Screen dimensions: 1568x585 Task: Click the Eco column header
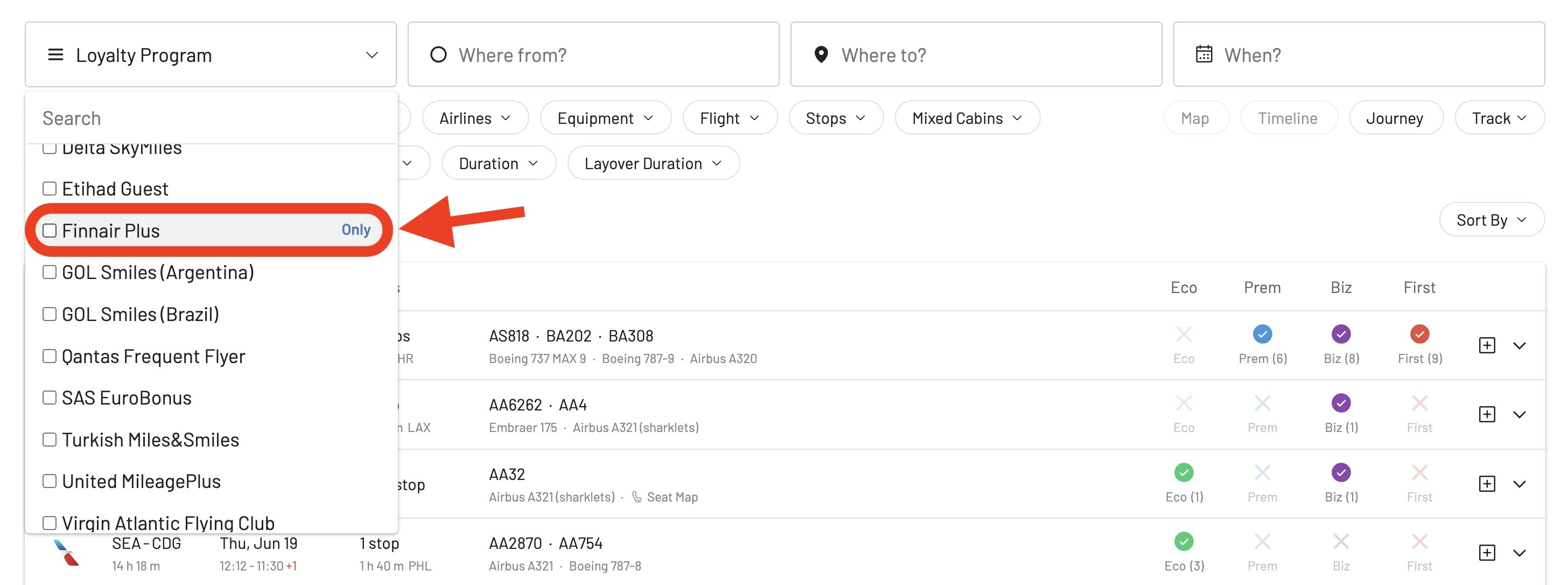tap(1184, 287)
